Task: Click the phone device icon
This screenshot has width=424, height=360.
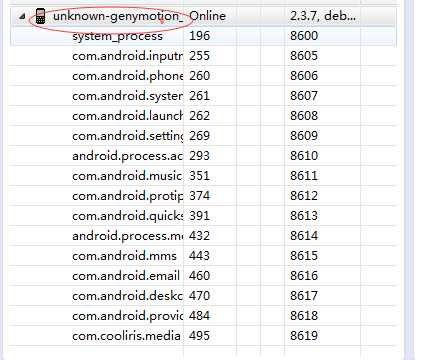Action: tap(40, 16)
